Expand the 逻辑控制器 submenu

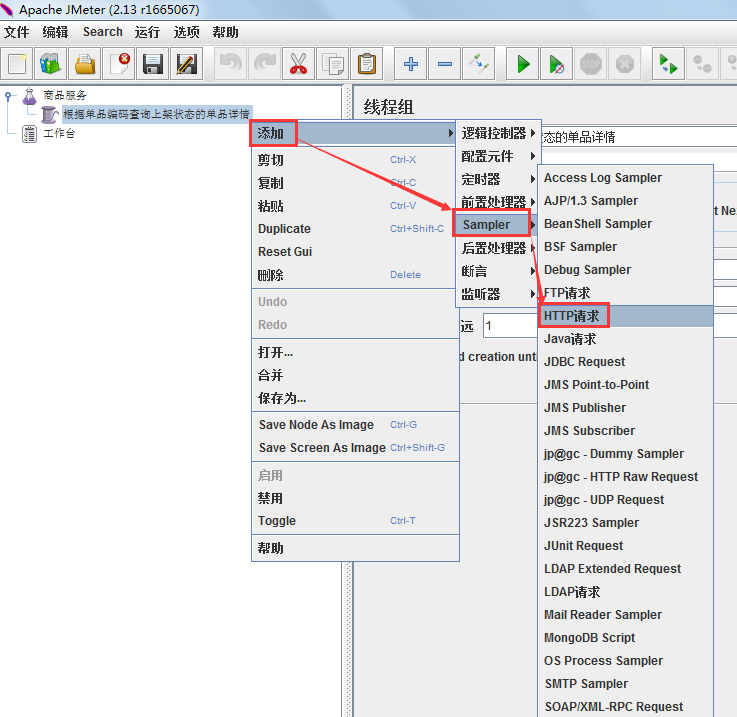coord(494,133)
